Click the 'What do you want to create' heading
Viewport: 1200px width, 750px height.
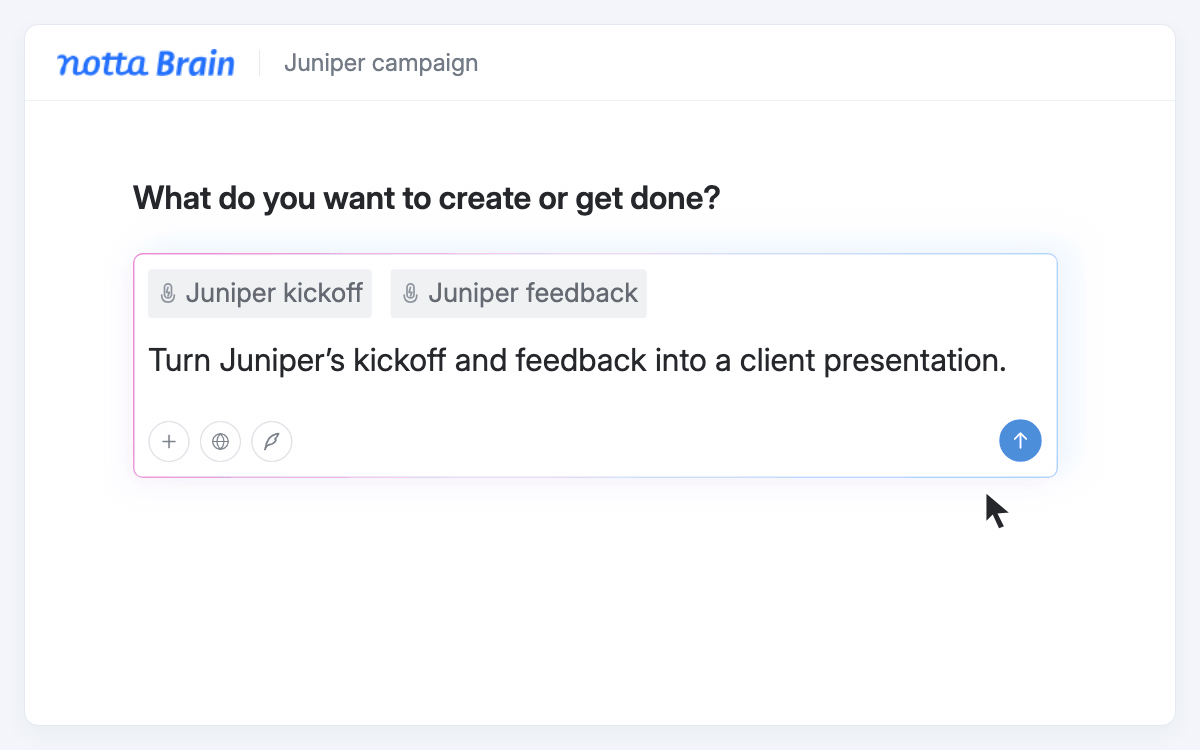(427, 198)
